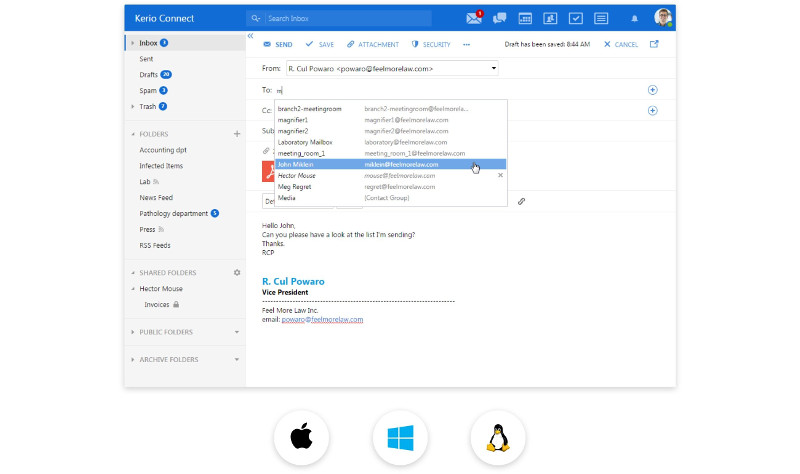Image resolution: width=800 pixels, height=474 pixels.
Task: Open the Tasks checkmark icon
Action: (575, 18)
